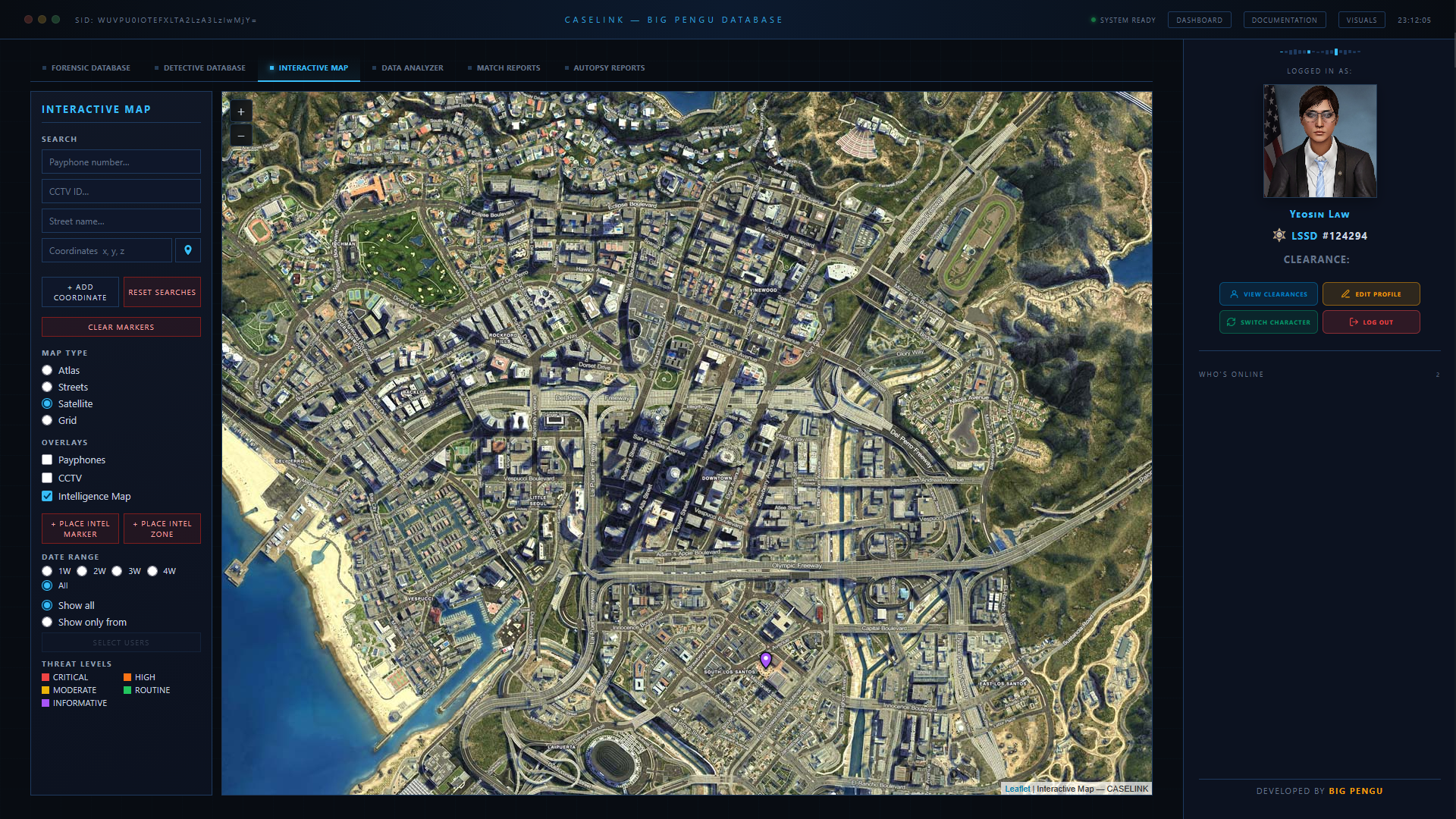Open the Dashboard in the header
The width and height of the screenshot is (1456, 819).
click(1200, 20)
